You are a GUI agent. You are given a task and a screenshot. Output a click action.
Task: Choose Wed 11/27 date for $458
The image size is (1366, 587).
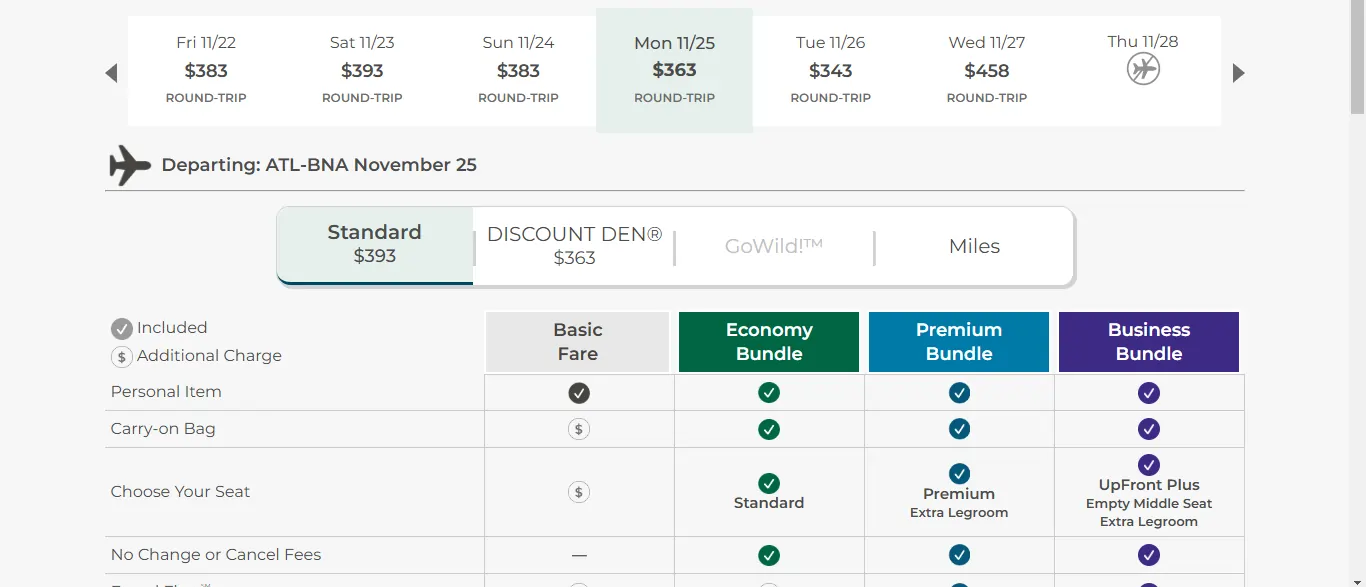[x=987, y=70]
